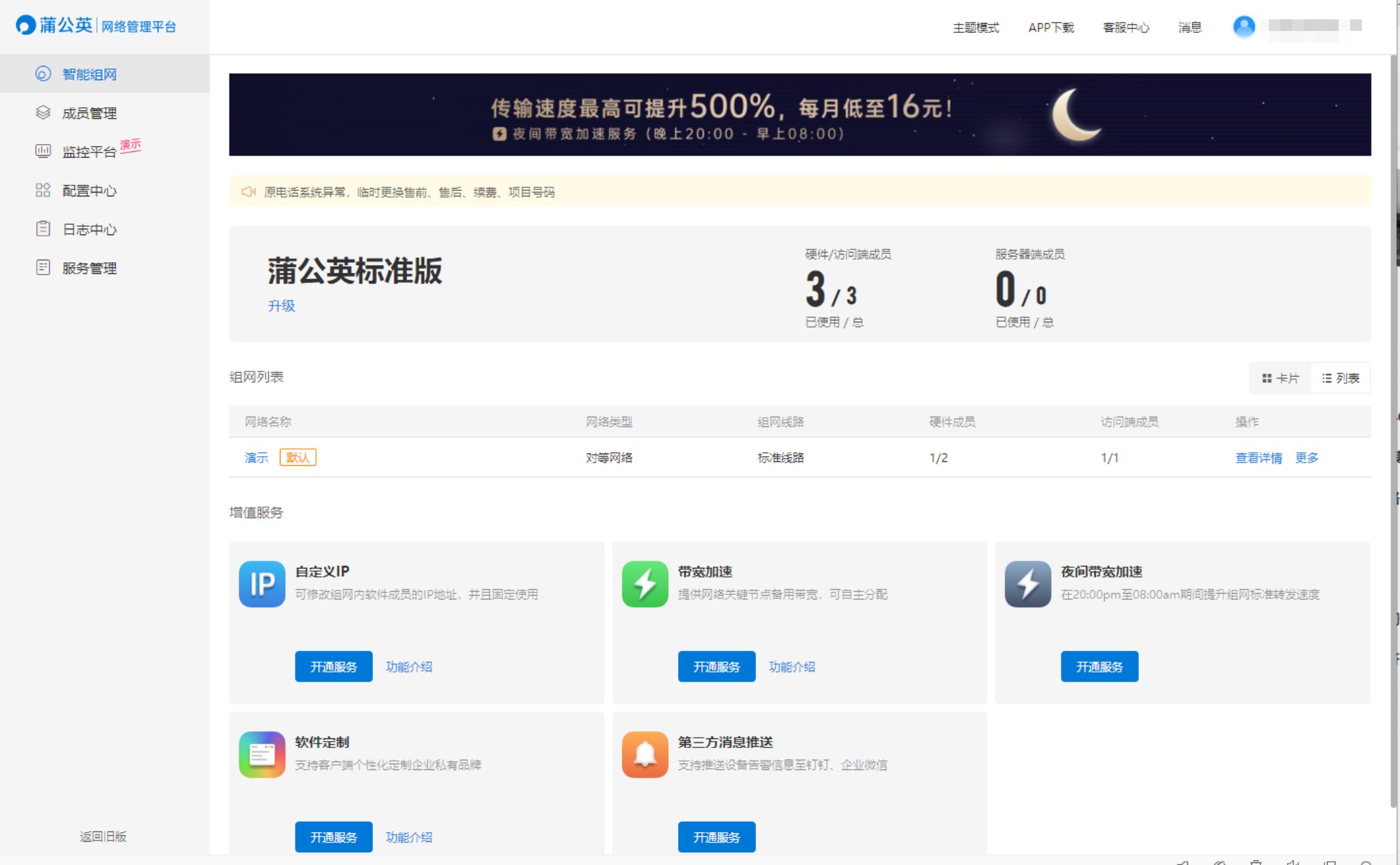Expand the 配置中心 sidebar section
The image size is (1400, 865).
89,191
